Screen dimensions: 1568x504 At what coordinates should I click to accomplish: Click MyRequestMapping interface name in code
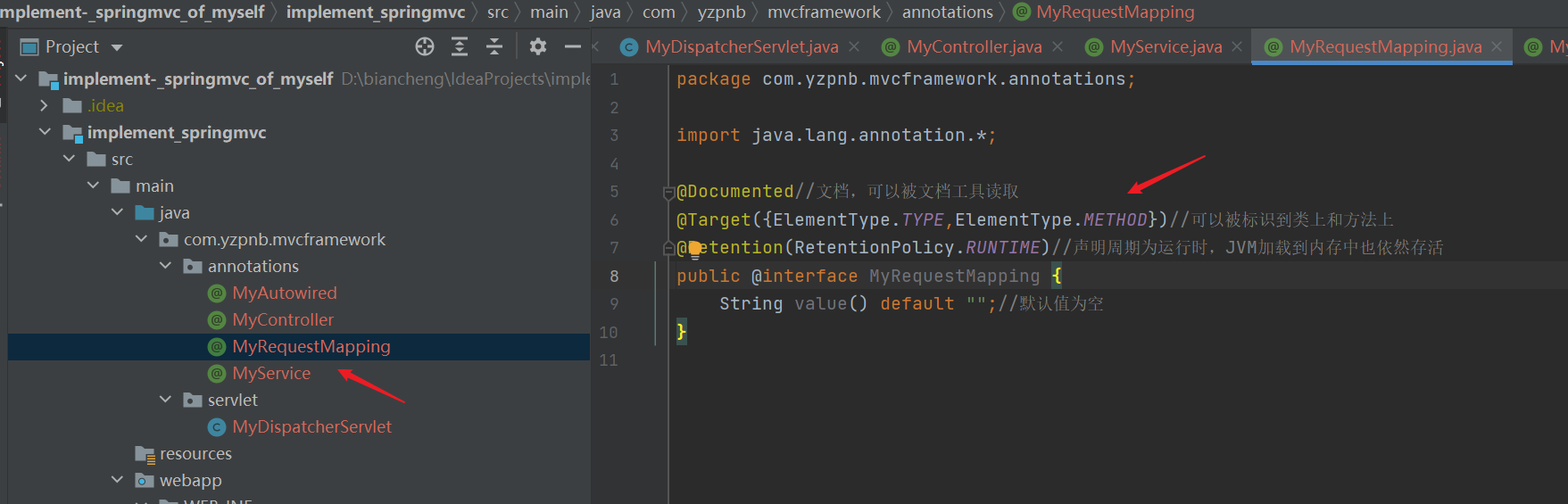click(954, 276)
